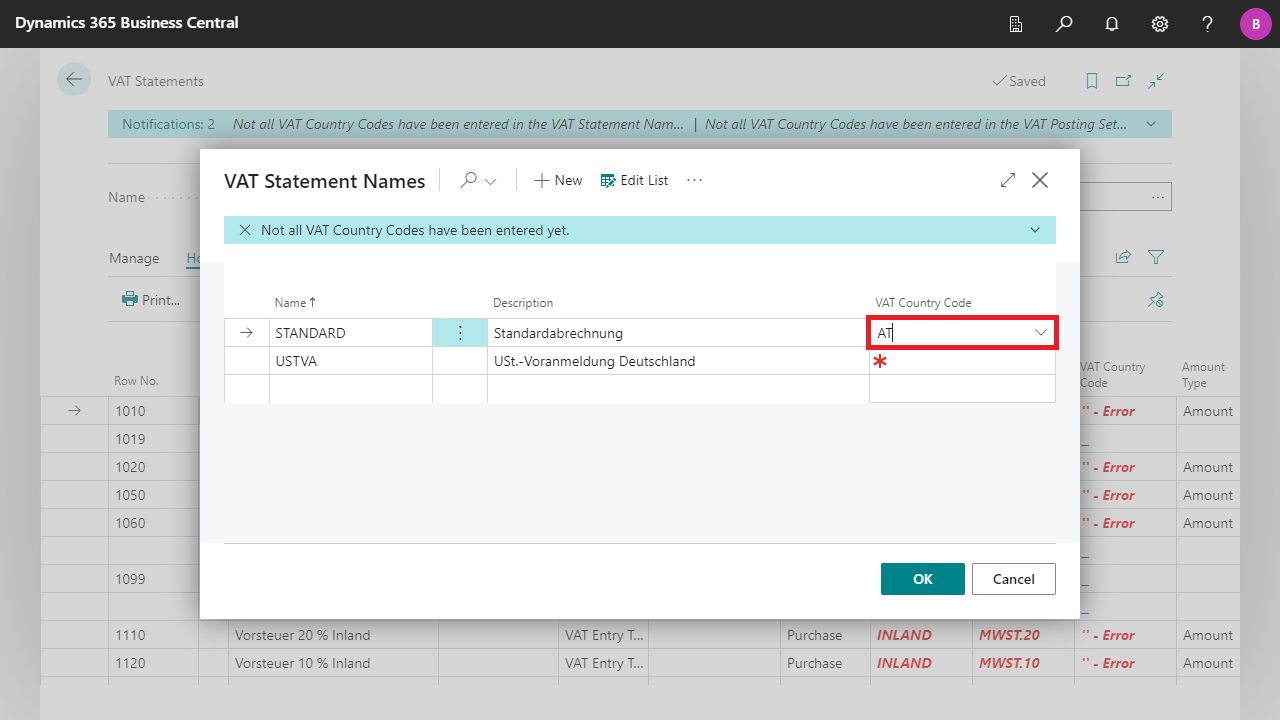Open the search magnifier in the top bar
The image size is (1280, 720).
[x=1063, y=24]
